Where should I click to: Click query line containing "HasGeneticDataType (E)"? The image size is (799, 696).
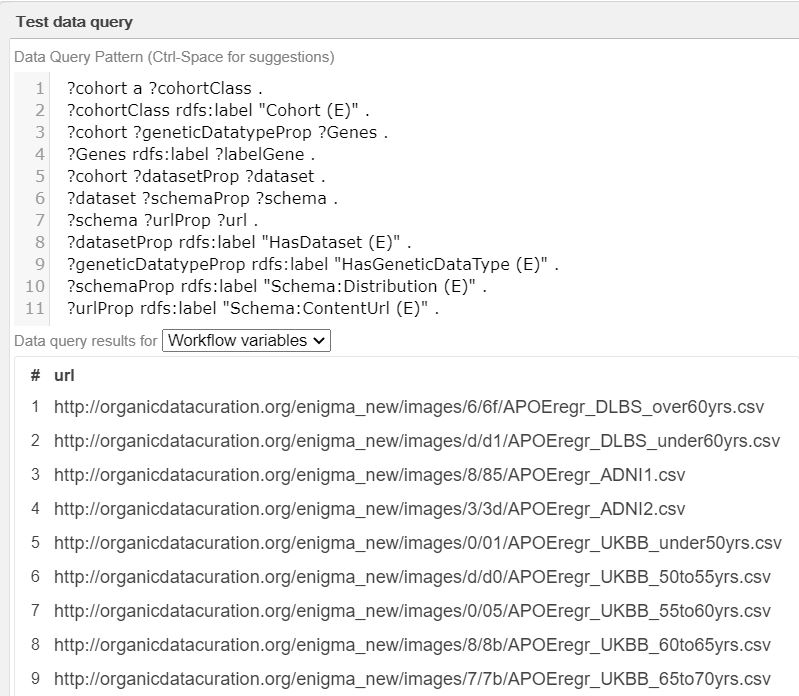point(312,264)
